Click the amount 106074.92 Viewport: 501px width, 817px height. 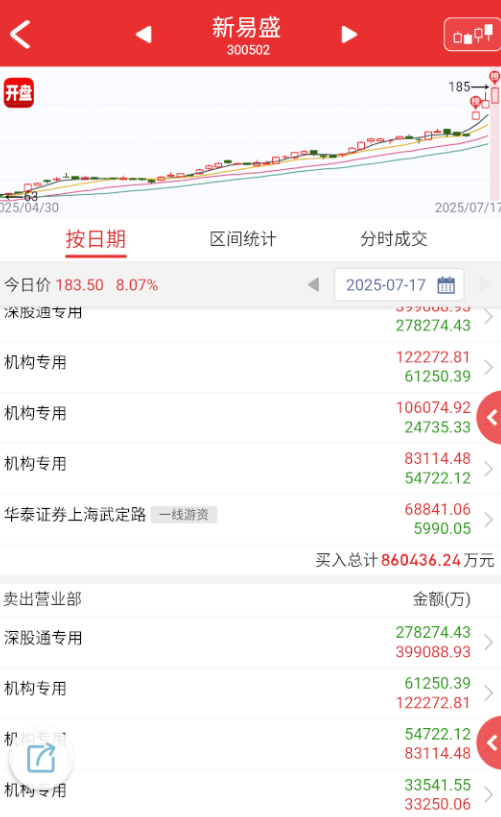click(x=433, y=407)
